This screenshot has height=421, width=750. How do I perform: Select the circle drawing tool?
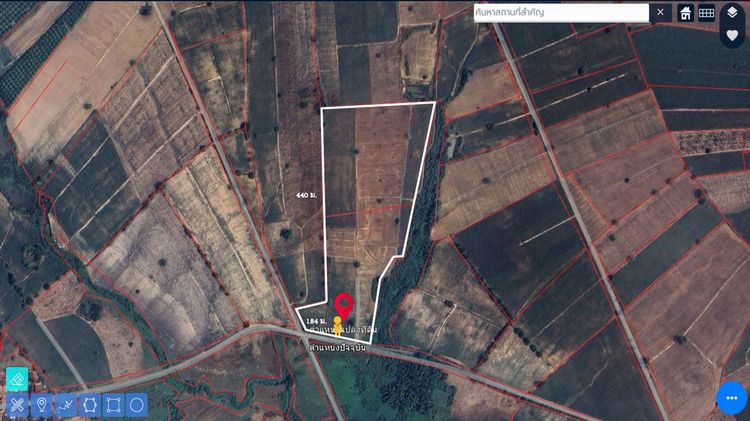coord(136,405)
